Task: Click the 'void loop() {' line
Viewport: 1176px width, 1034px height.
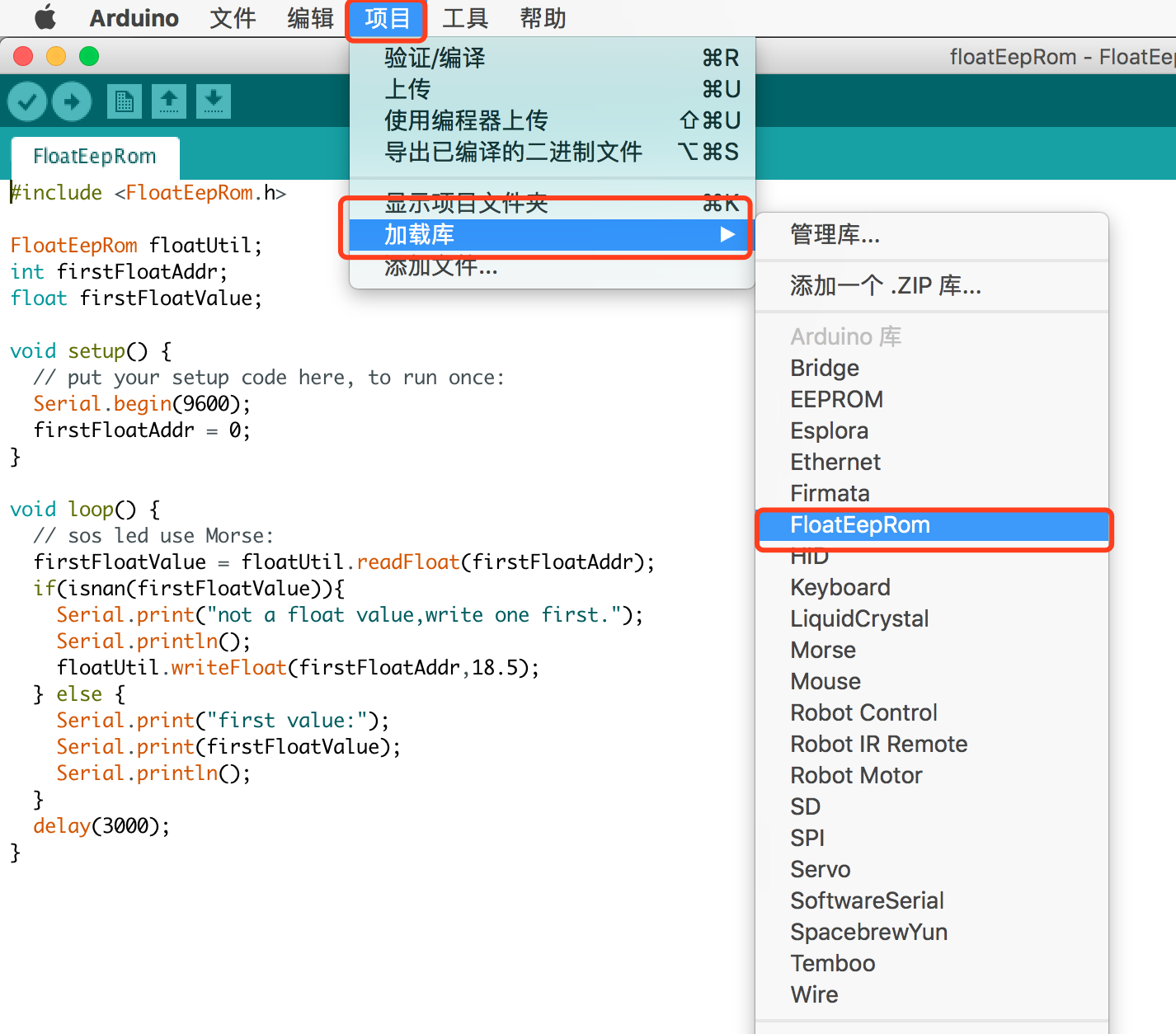Action: 85,510
